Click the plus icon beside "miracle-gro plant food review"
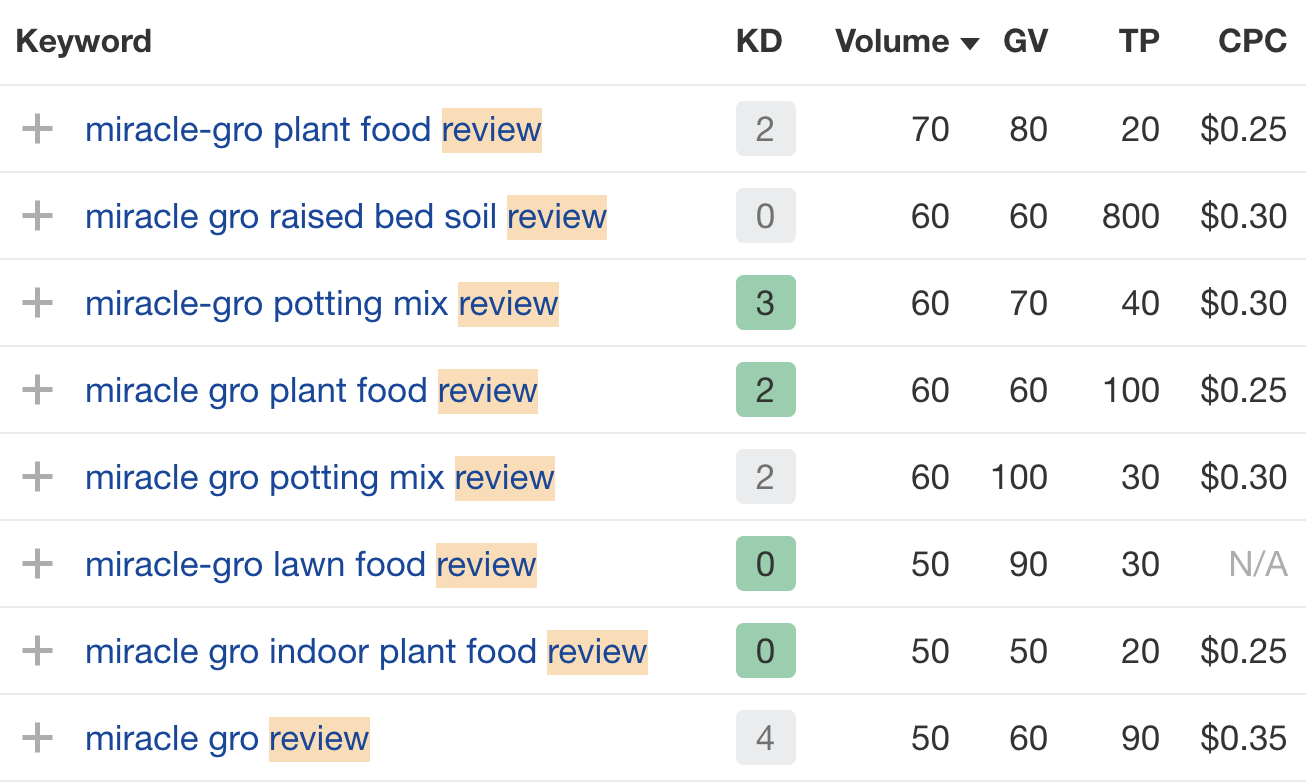 pos(37,129)
